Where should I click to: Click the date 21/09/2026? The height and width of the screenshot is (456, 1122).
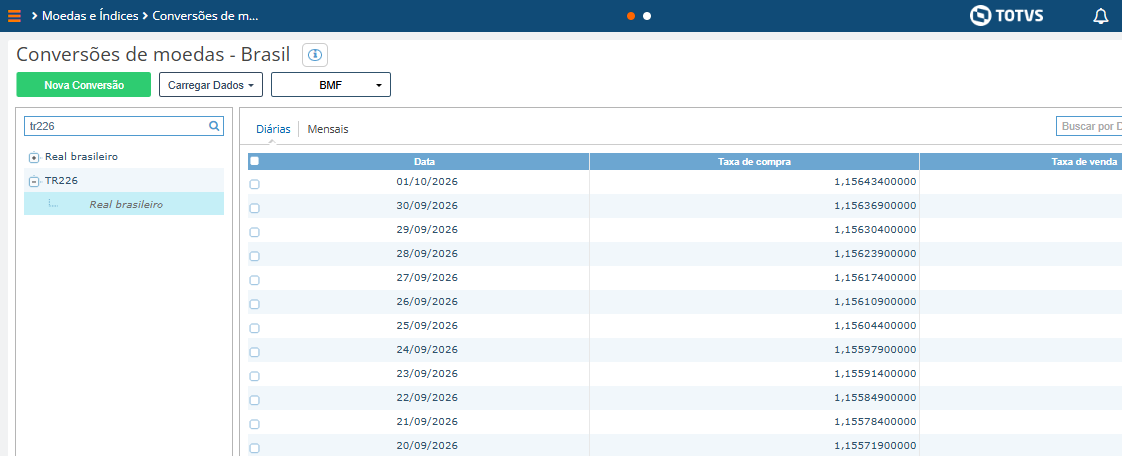tap(426, 422)
